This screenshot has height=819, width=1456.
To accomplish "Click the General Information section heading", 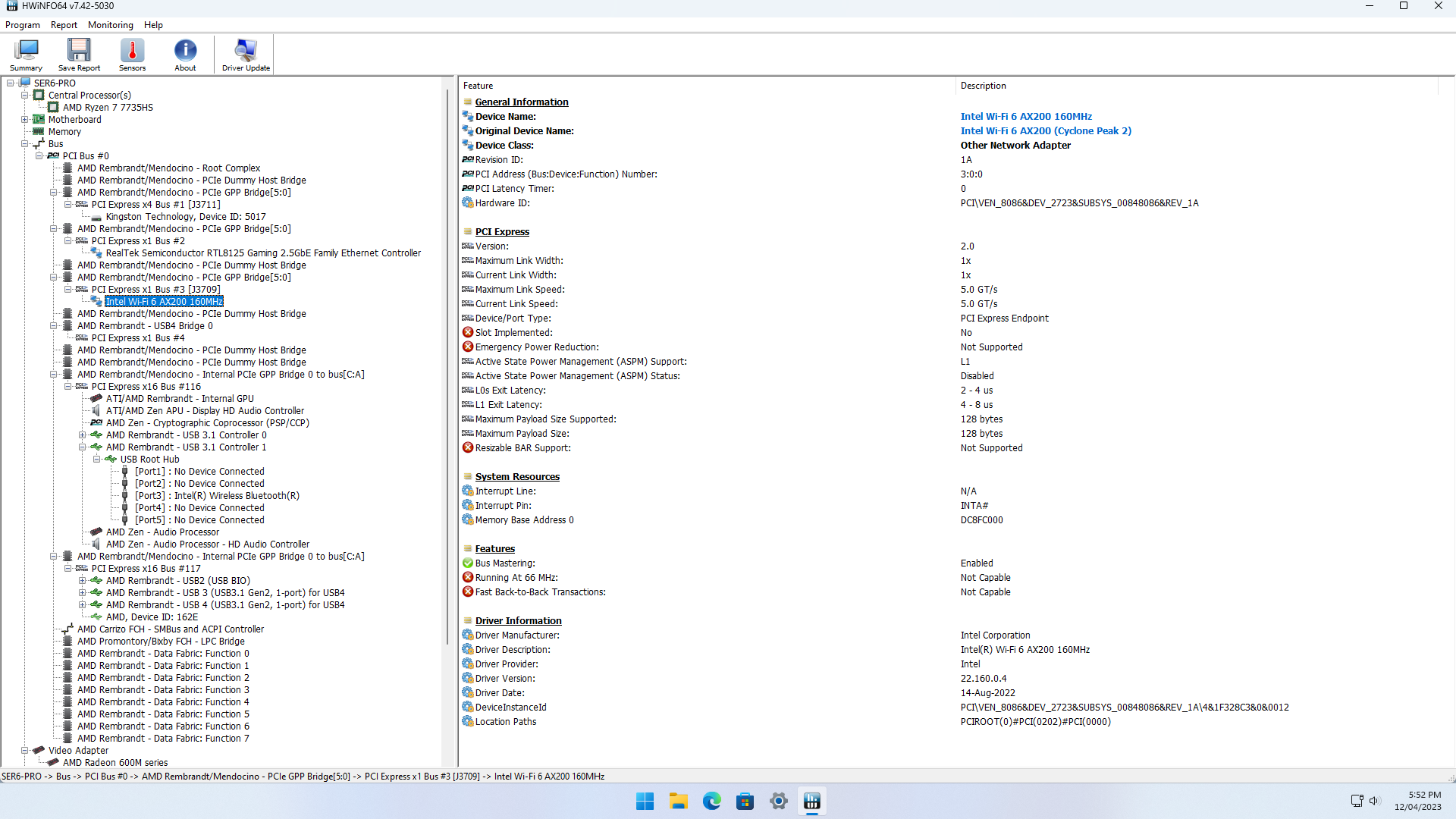I will 522,102.
